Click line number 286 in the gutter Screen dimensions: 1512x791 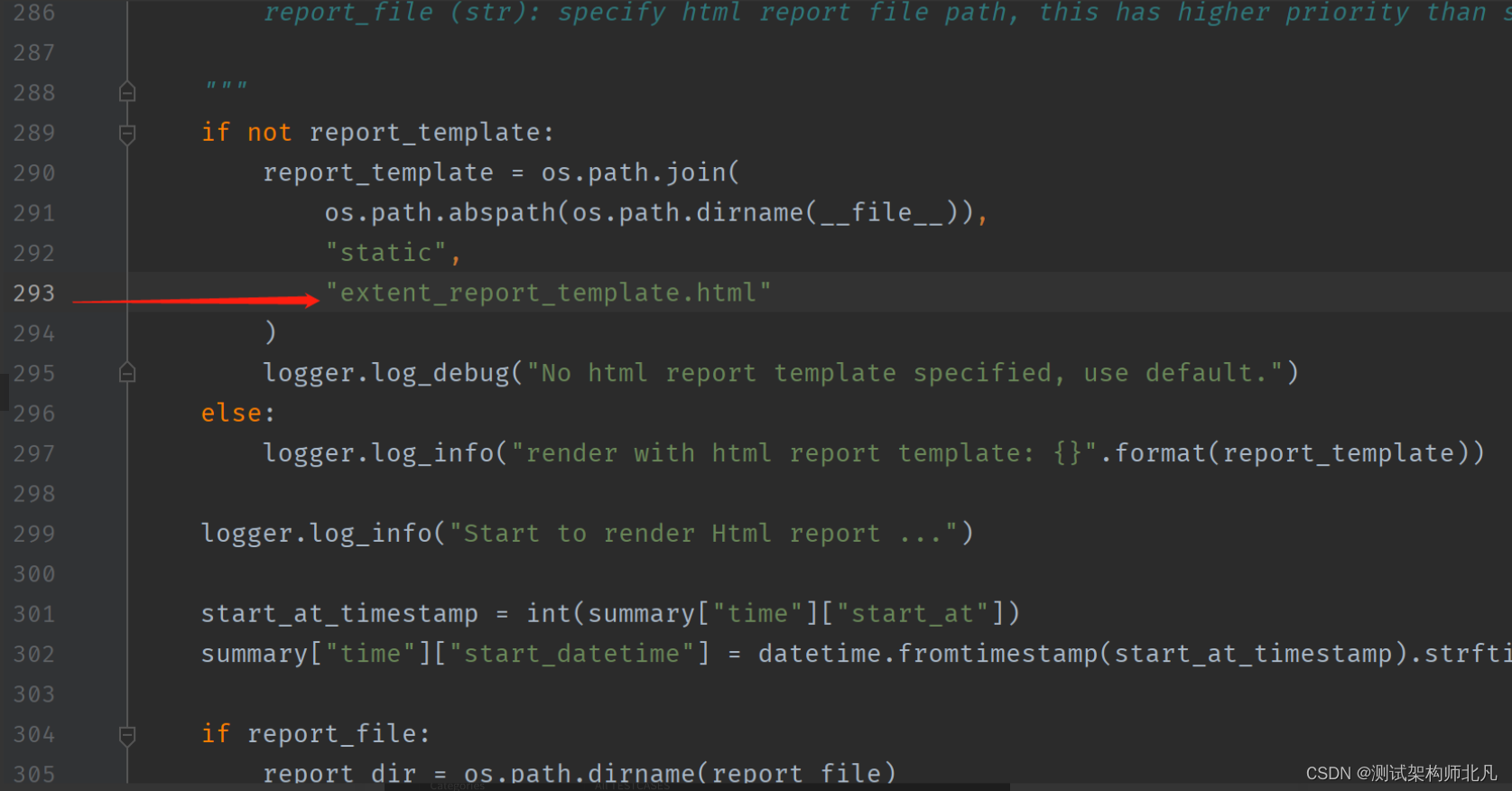coord(34,14)
